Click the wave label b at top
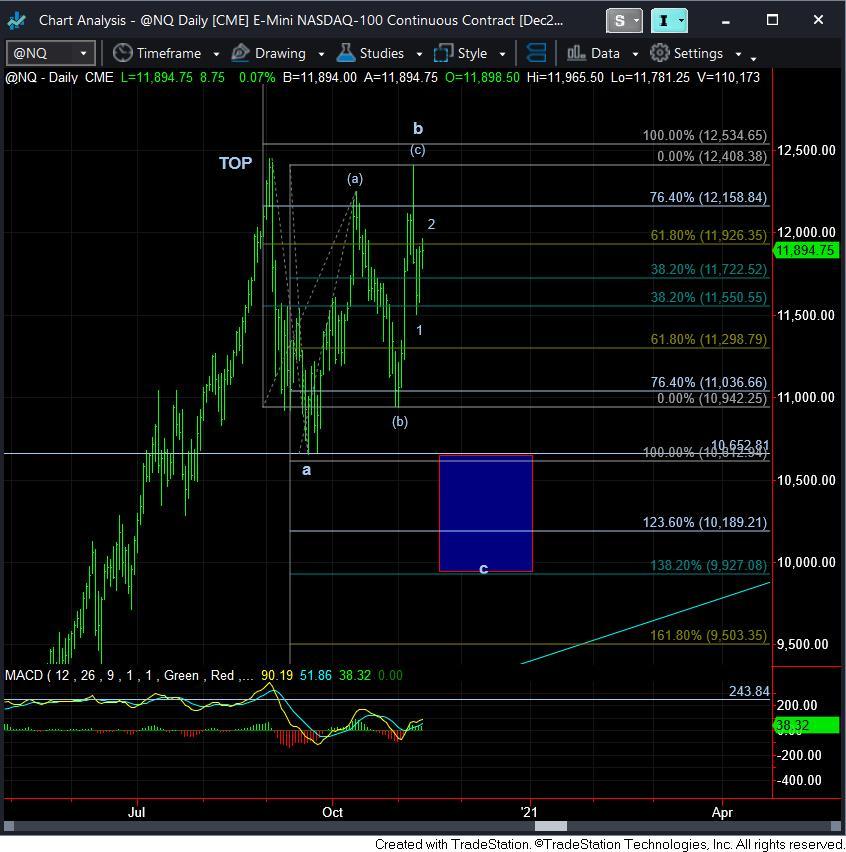Viewport: 846px width, 852px height. point(417,128)
